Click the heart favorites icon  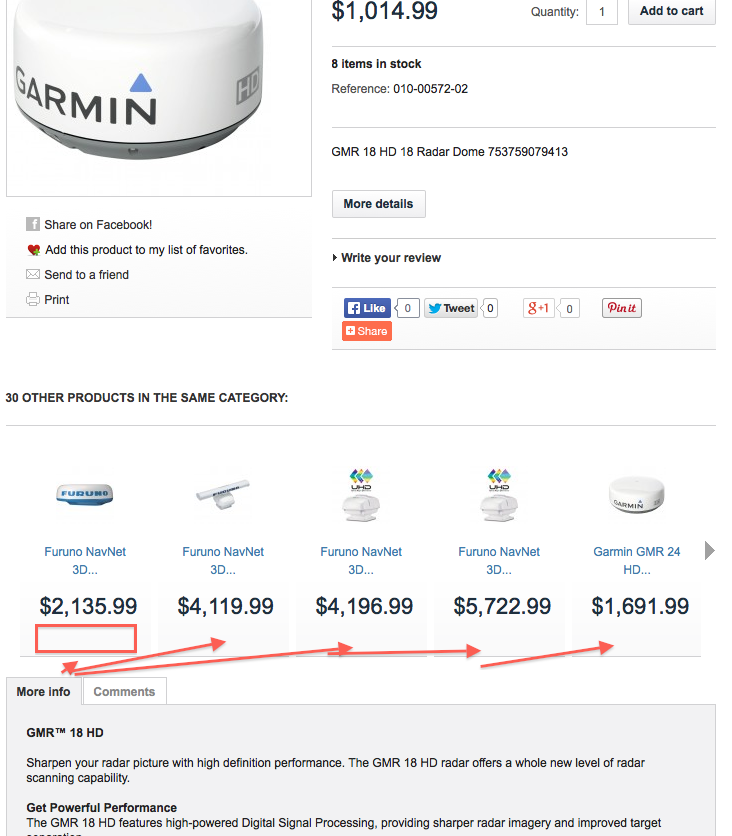coord(34,250)
